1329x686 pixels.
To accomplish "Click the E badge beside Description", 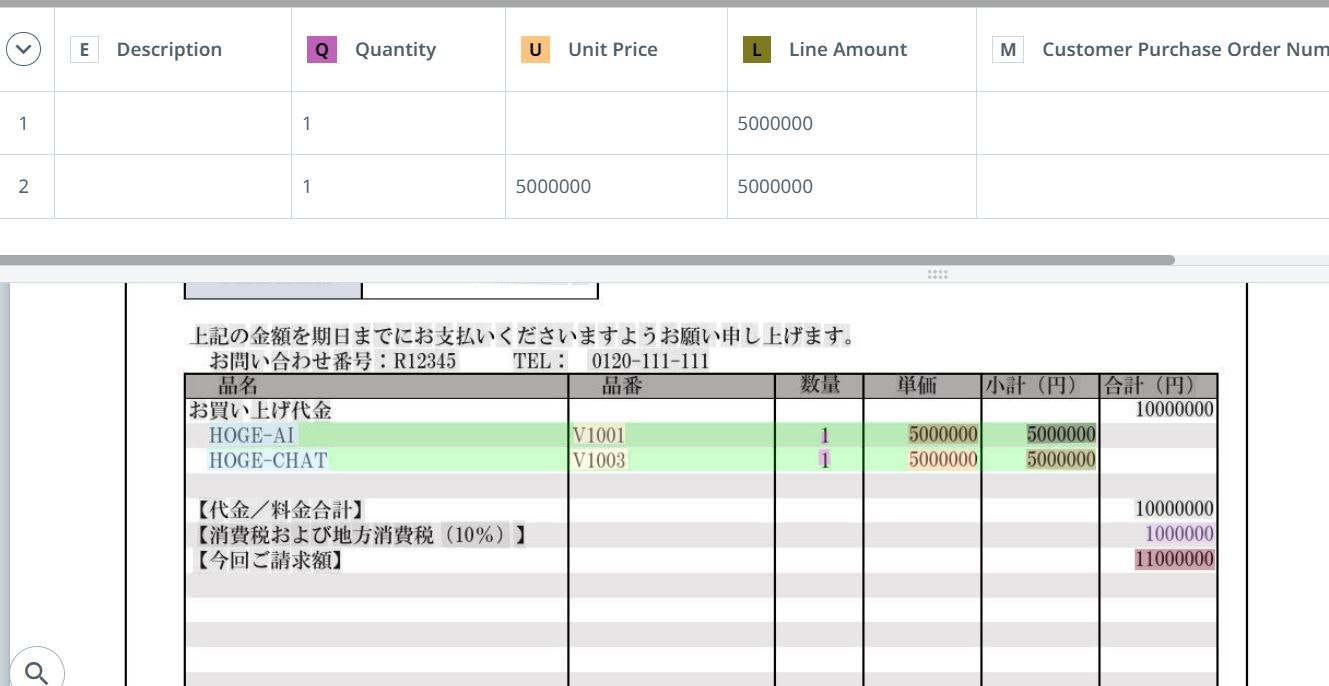I will (84, 49).
